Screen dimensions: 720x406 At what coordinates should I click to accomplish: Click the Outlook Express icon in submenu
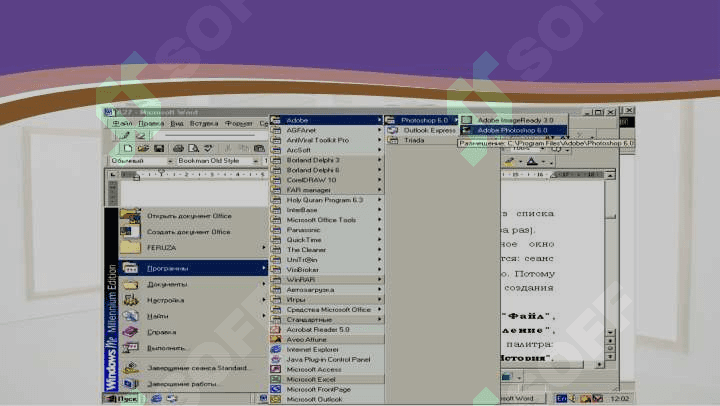click(x=393, y=130)
